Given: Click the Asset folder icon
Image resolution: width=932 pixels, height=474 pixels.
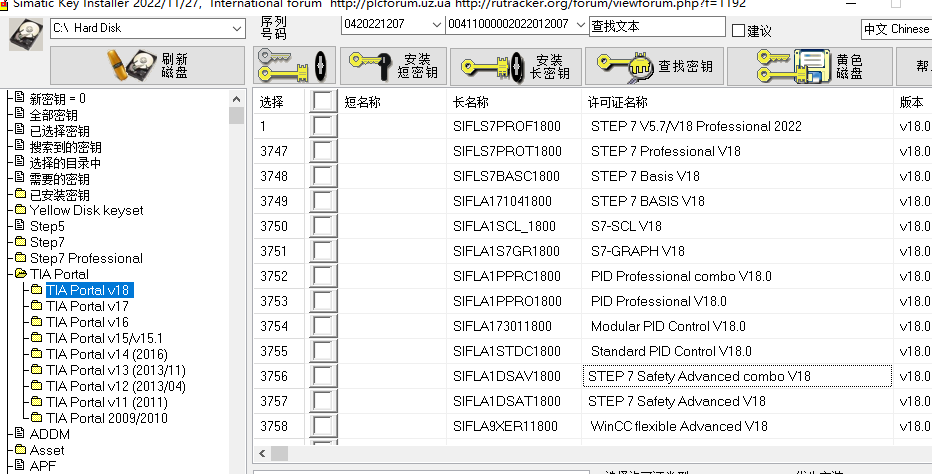Looking at the screenshot, I should 20,450.
